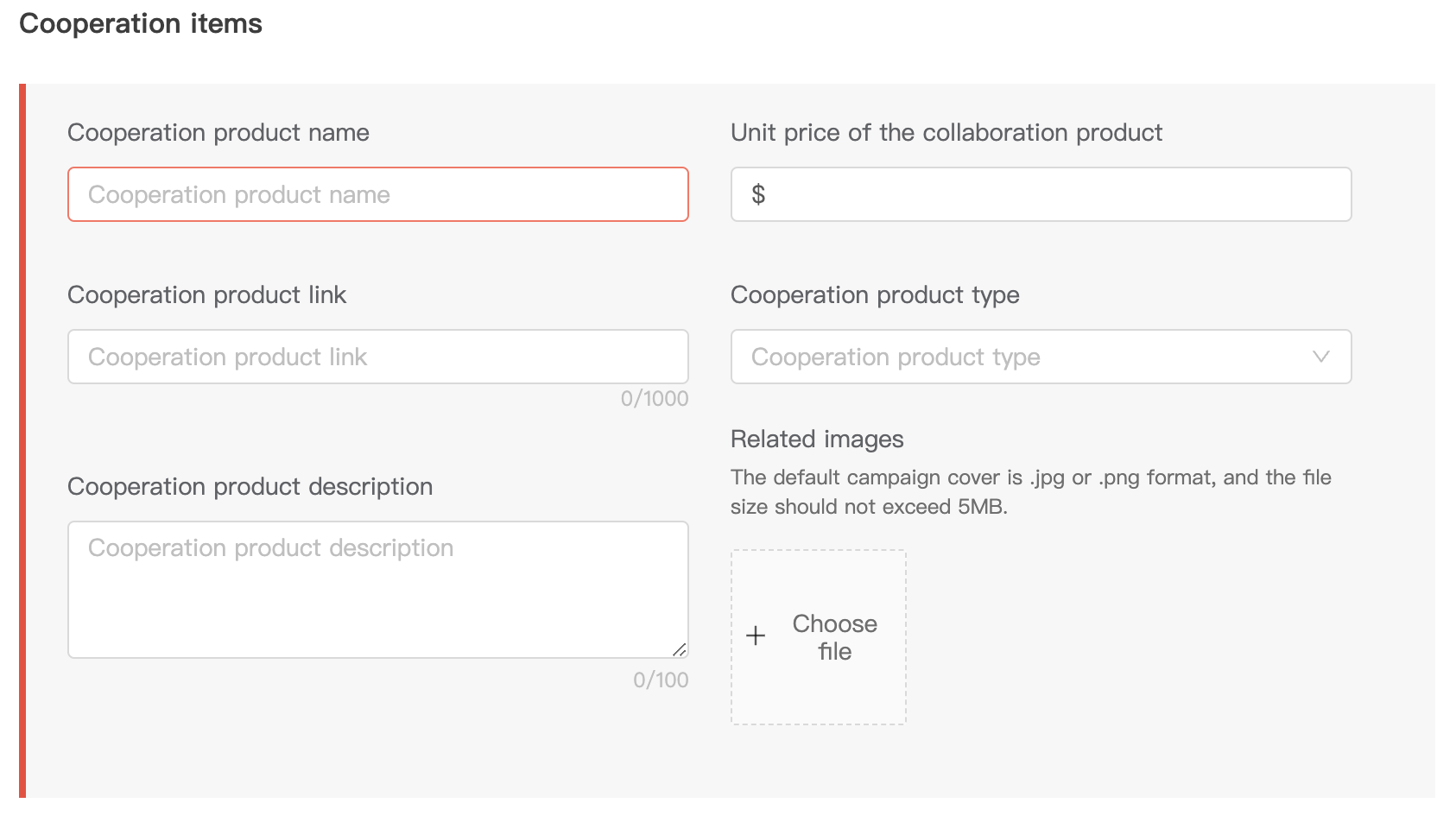Click the "Cooperation product type" field label

pos(875,294)
